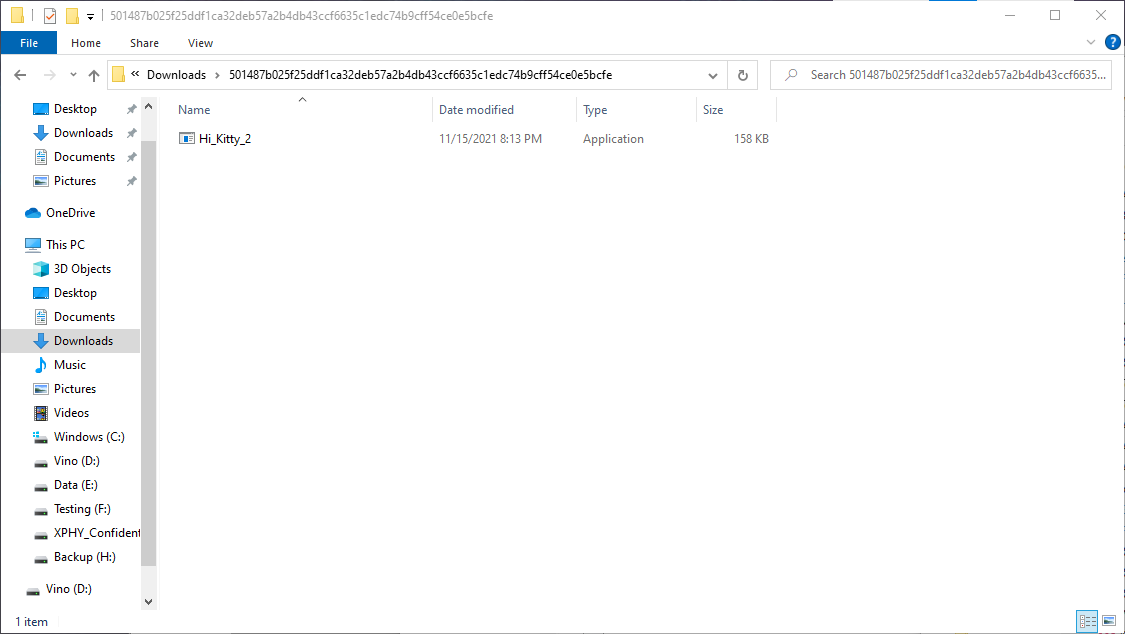Open the Help question mark icon

tap(1112, 43)
